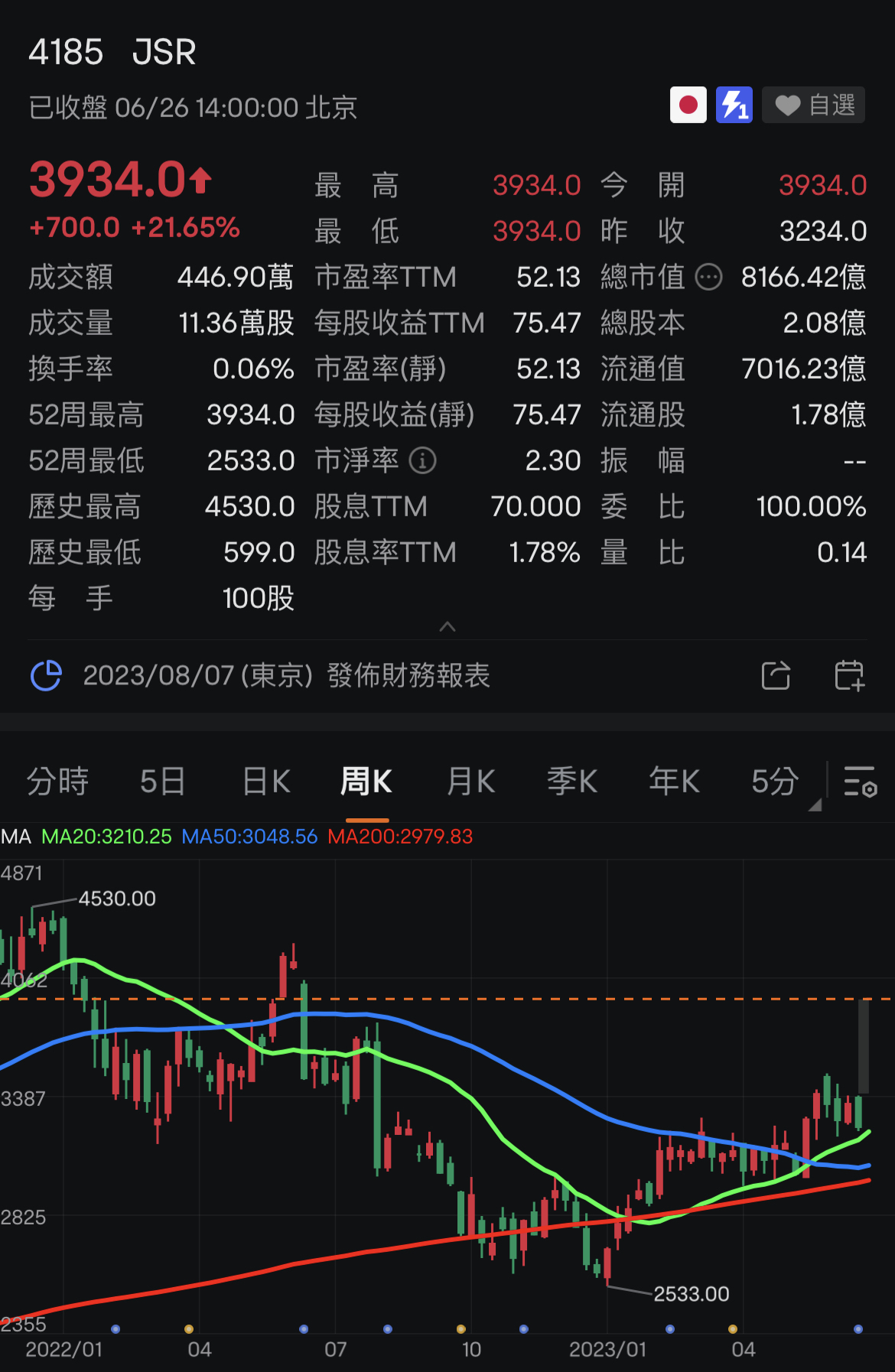
Task: Switch to the 5日 chart tab
Action: pos(163,782)
